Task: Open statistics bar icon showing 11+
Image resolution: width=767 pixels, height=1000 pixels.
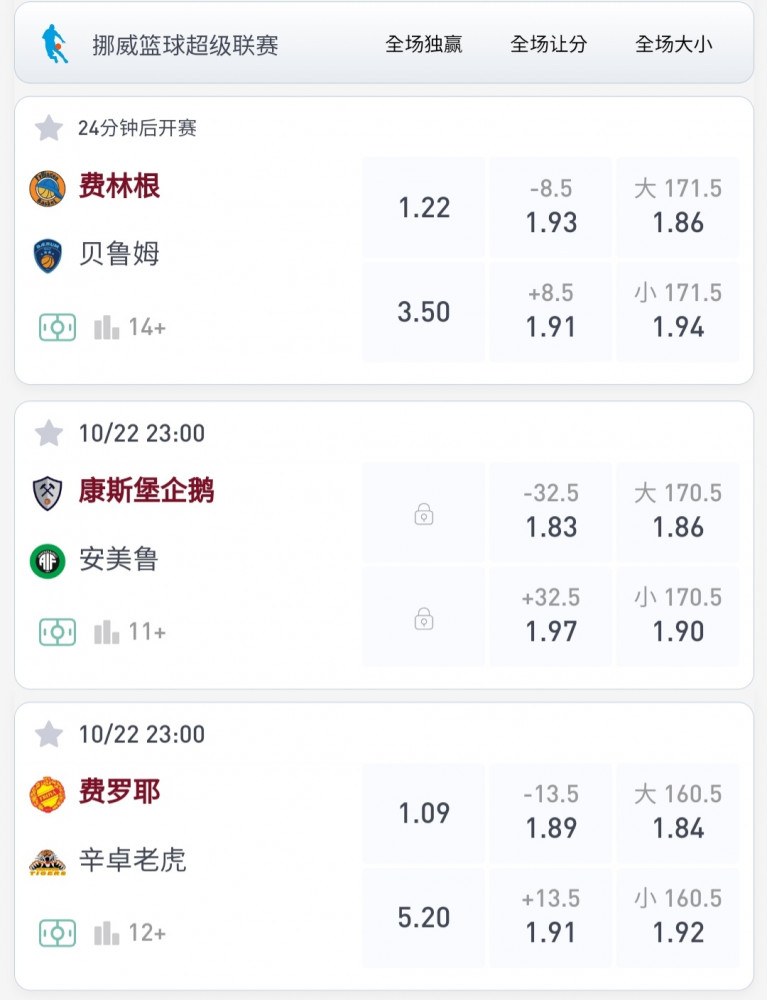Action: 106,632
